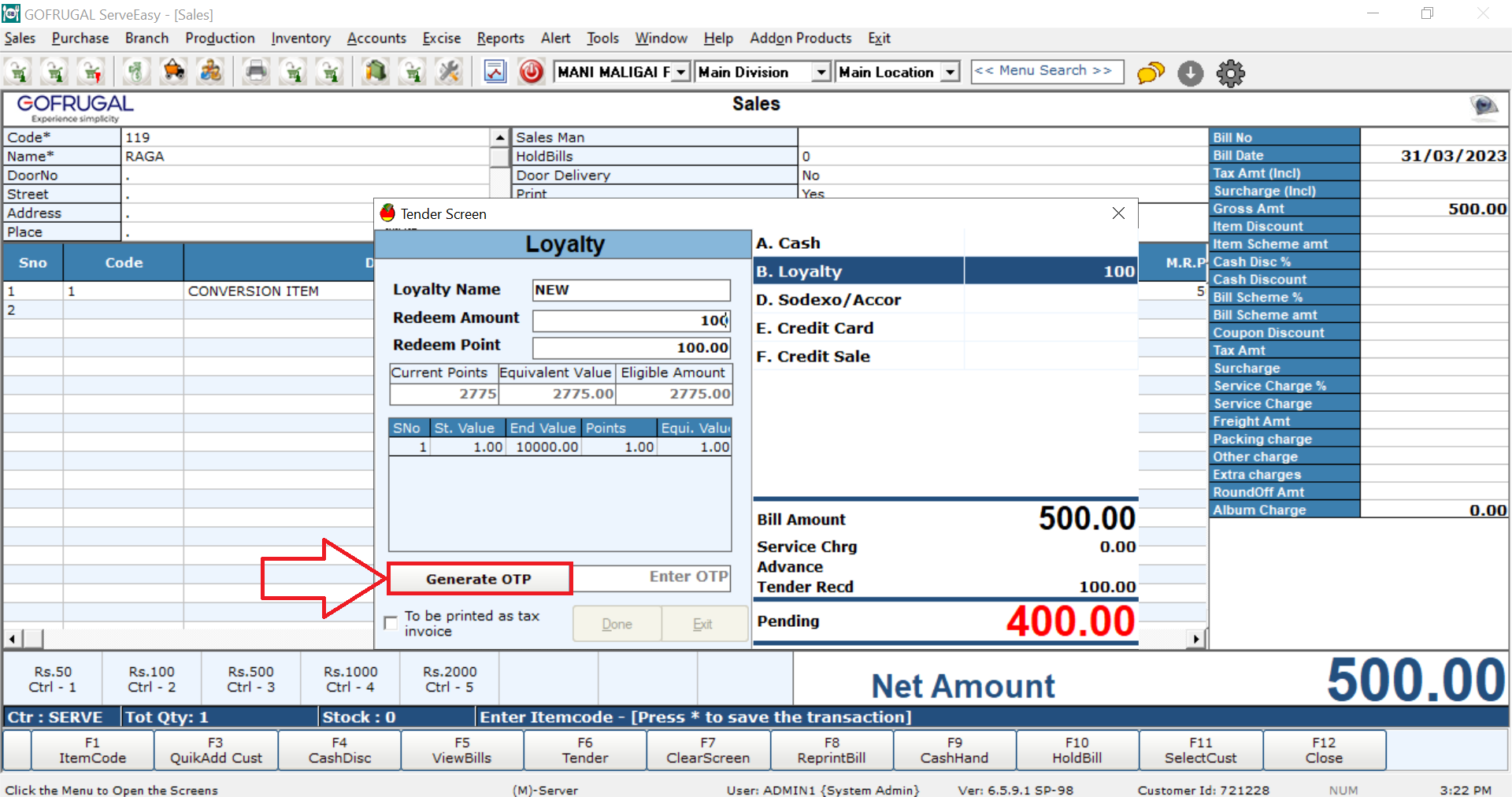Click the F6 Tender button

coord(585,750)
